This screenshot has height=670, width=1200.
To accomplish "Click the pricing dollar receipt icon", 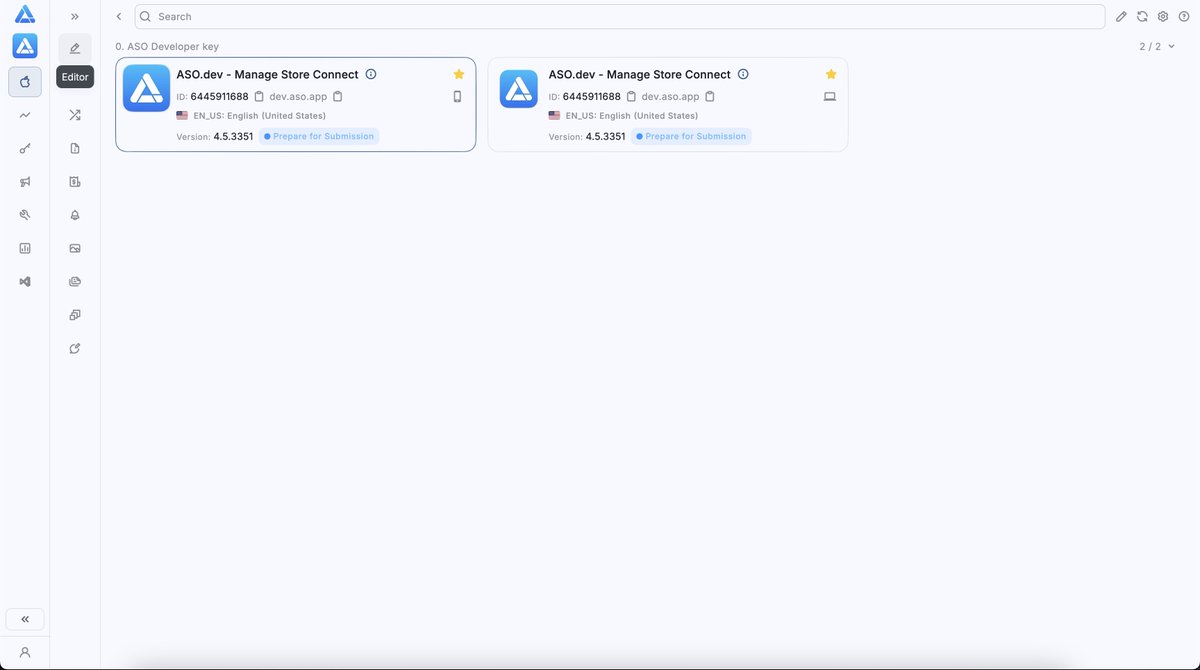I will [x=75, y=182].
